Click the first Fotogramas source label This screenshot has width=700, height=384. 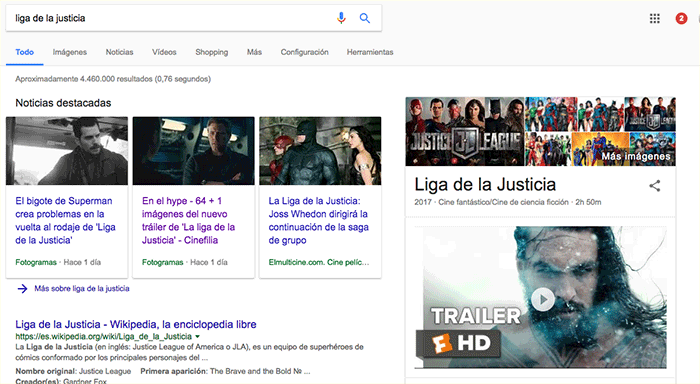pyautogui.click(x=36, y=262)
